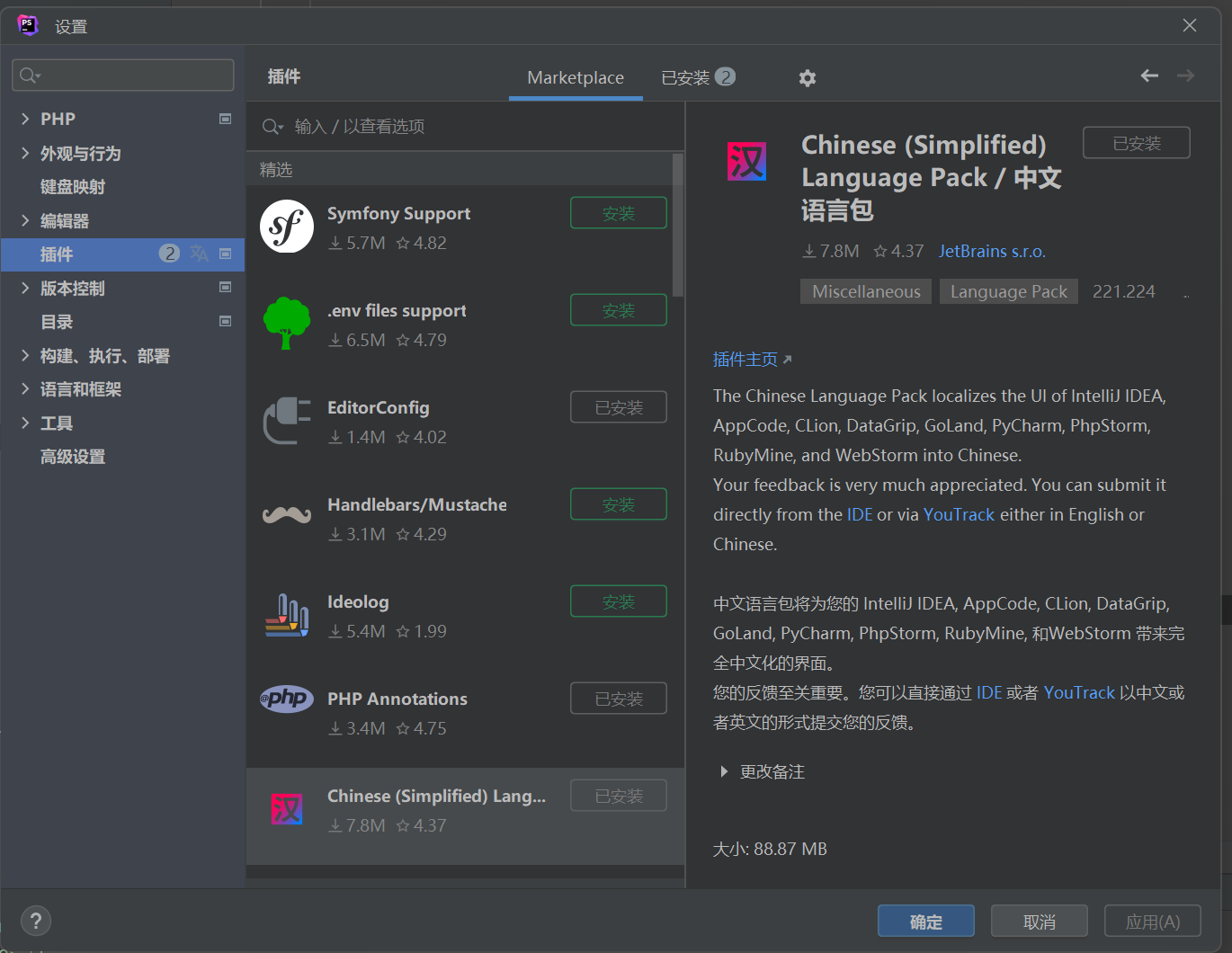
Task: Focus the plugin search input field
Action: [466, 127]
